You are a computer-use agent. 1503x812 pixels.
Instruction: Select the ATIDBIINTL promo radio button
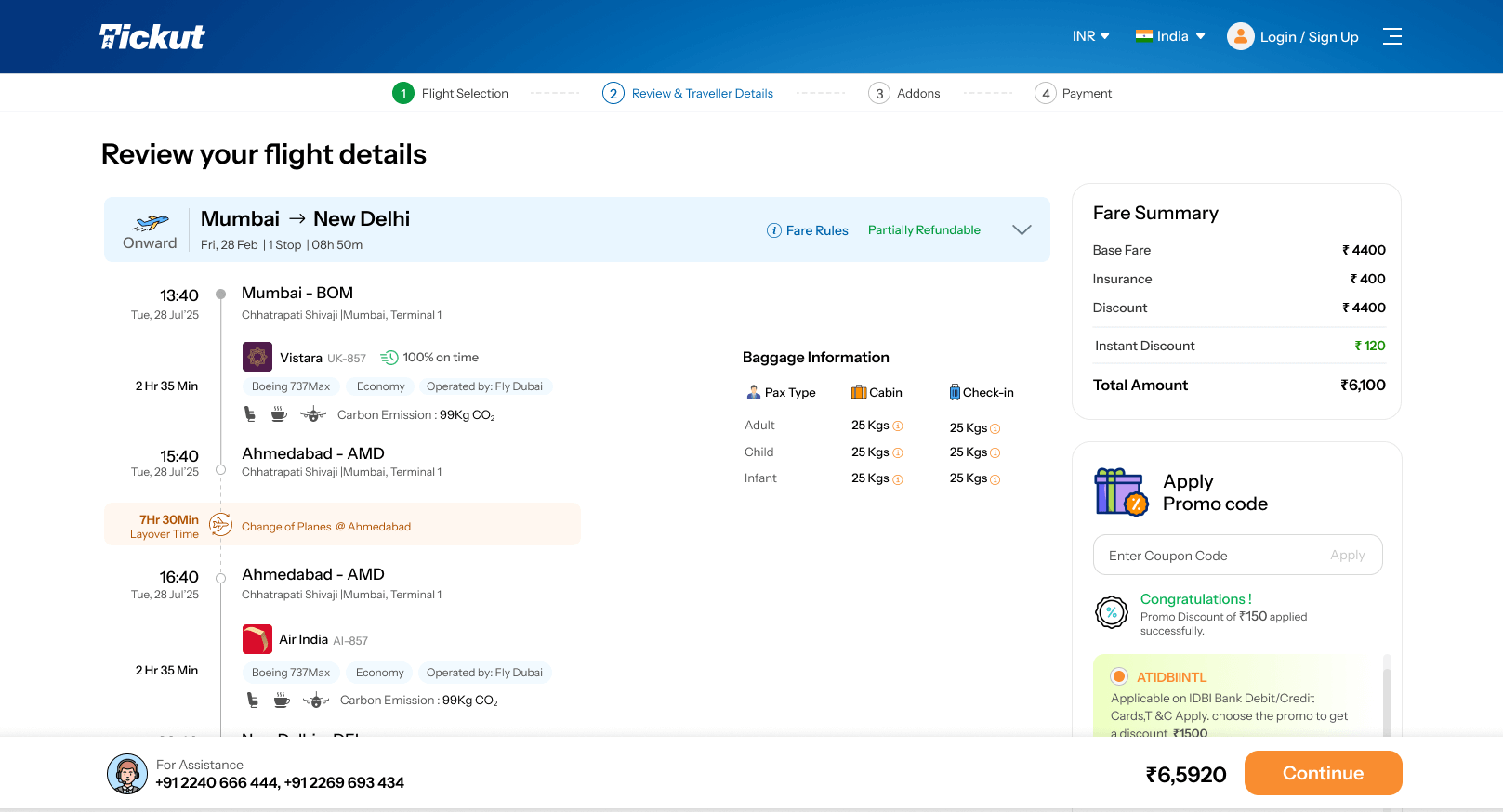[1119, 677]
